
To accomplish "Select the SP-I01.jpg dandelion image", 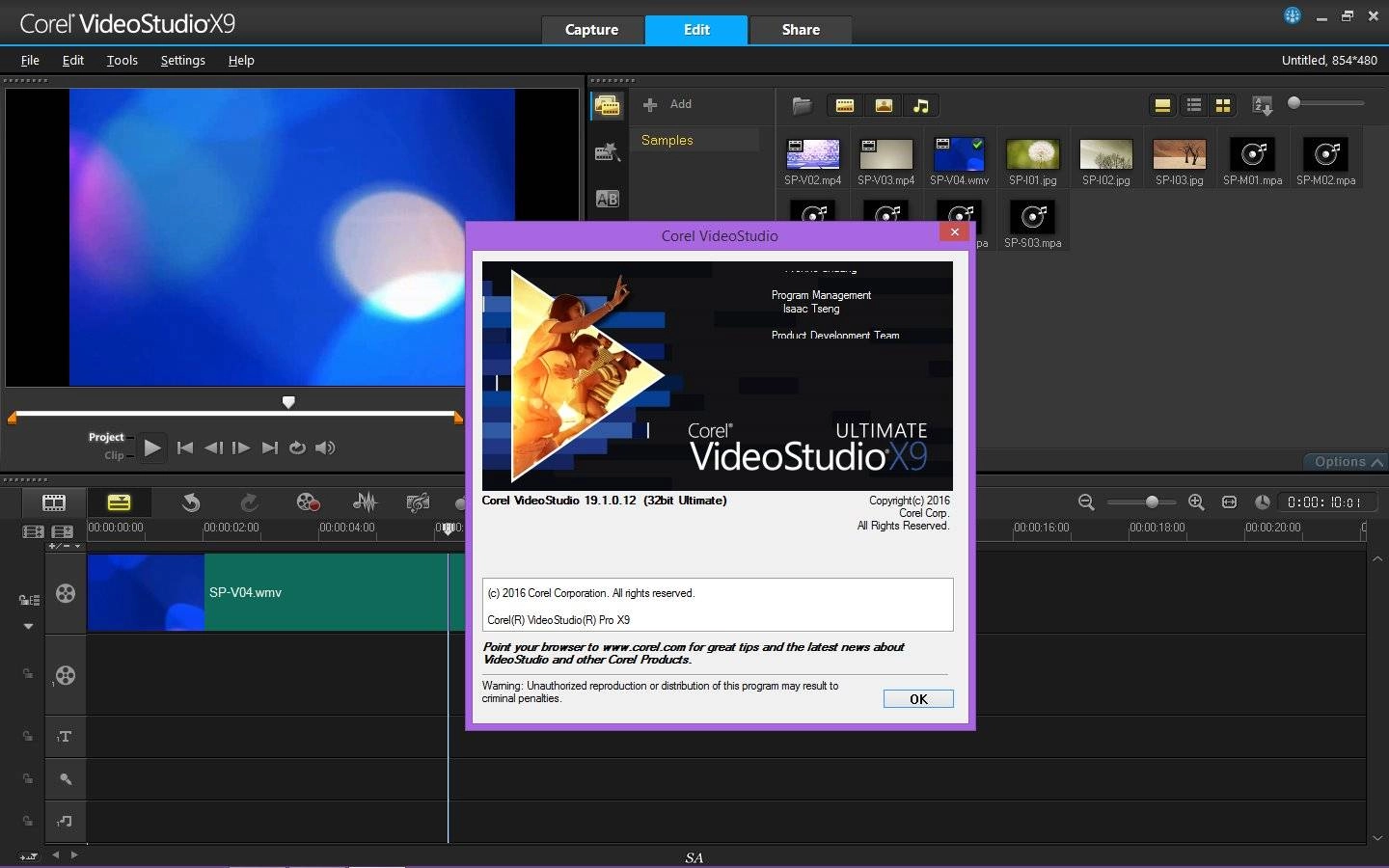I will tap(1033, 154).
